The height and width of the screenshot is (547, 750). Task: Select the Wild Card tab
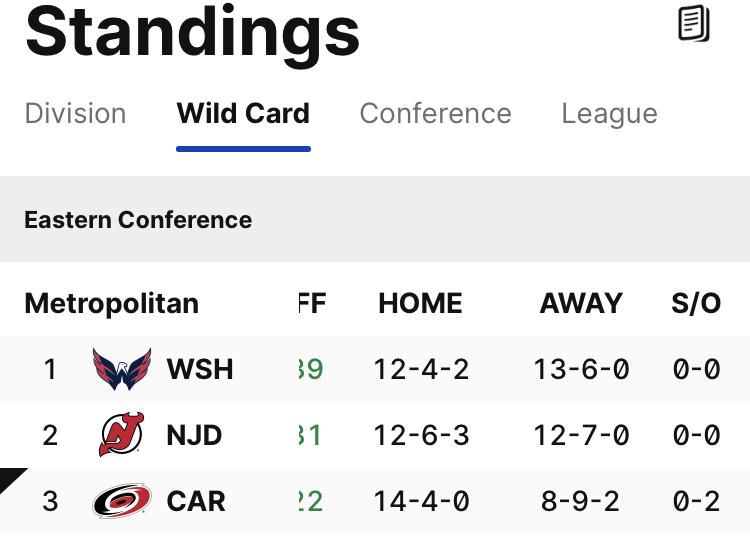(x=243, y=114)
